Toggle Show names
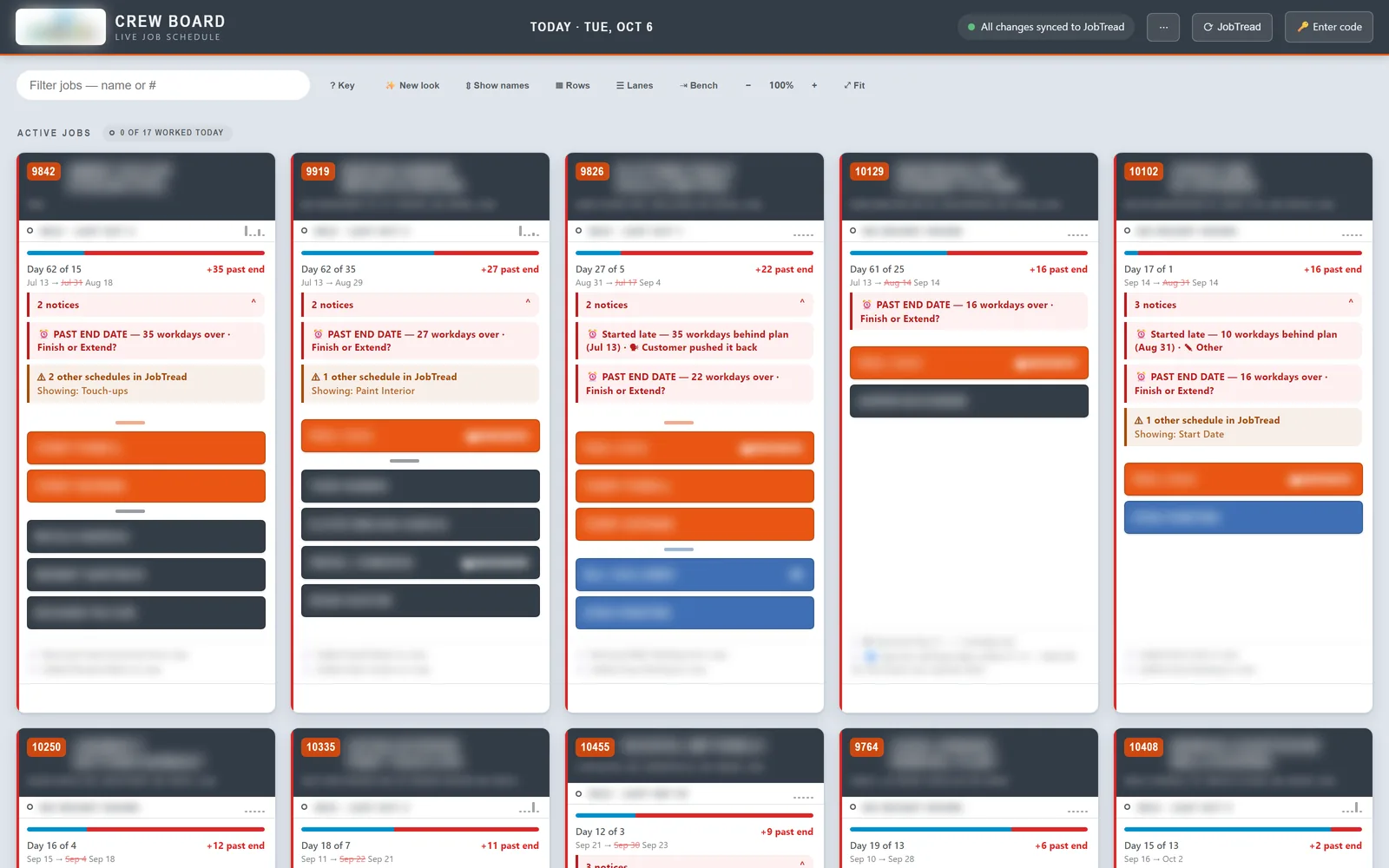This screenshot has width=1389, height=868. 497,85
